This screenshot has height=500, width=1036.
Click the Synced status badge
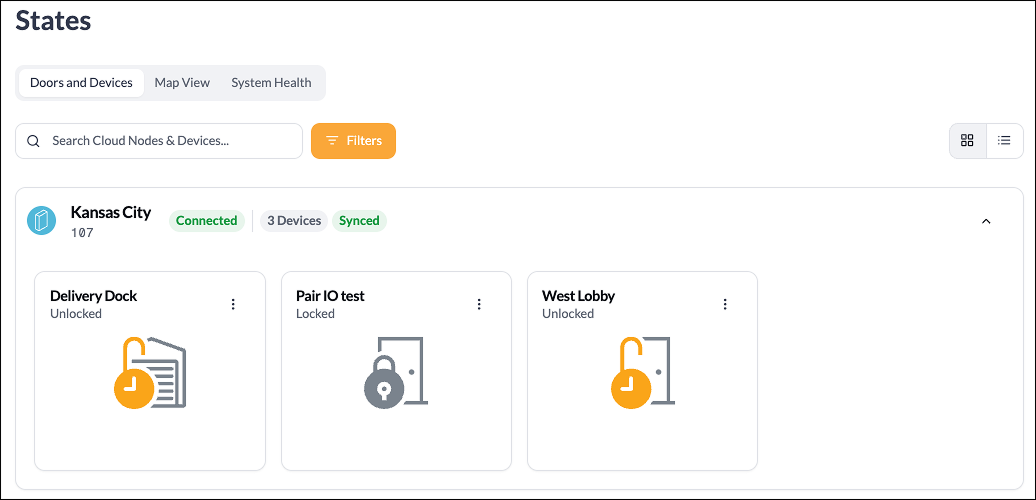tap(359, 221)
